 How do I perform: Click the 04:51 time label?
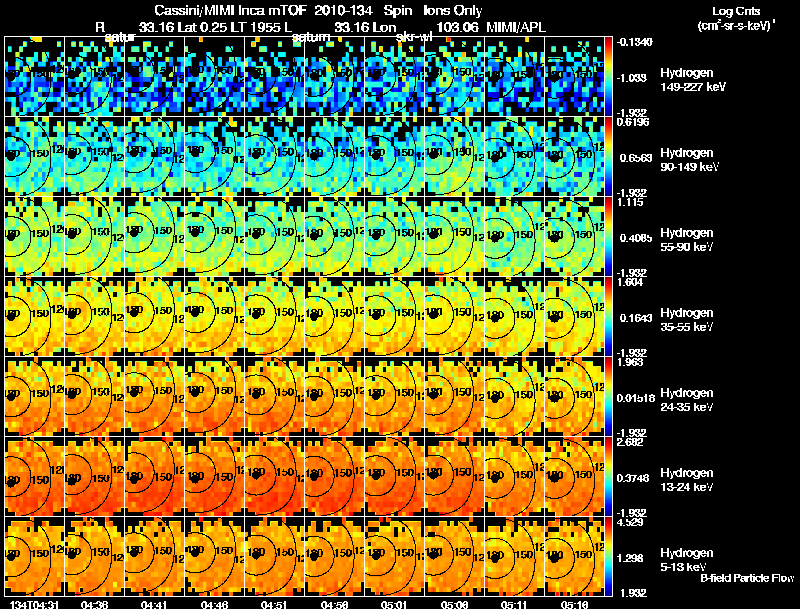274,604
